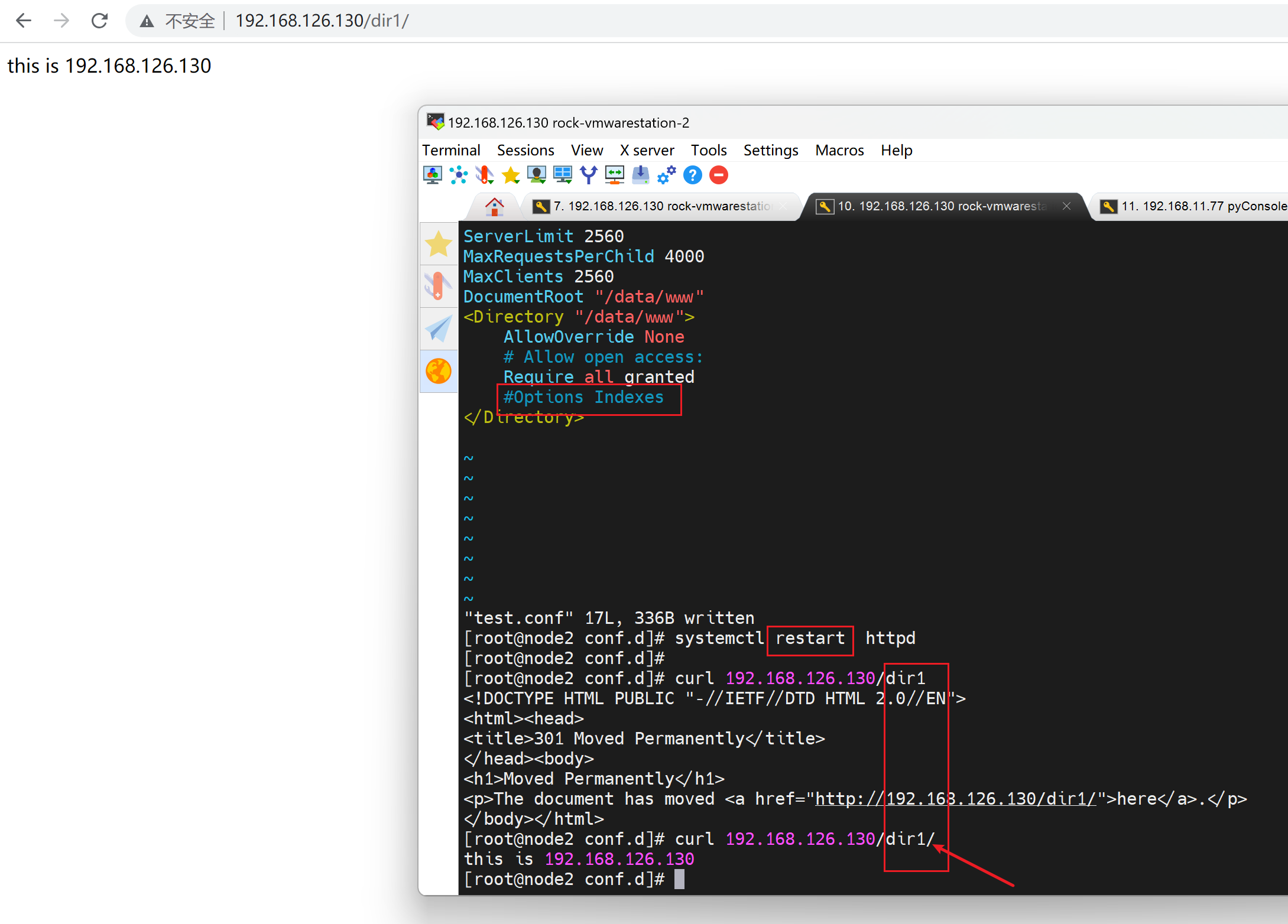Click the MultiExec fork icon

pyautogui.click(x=589, y=175)
